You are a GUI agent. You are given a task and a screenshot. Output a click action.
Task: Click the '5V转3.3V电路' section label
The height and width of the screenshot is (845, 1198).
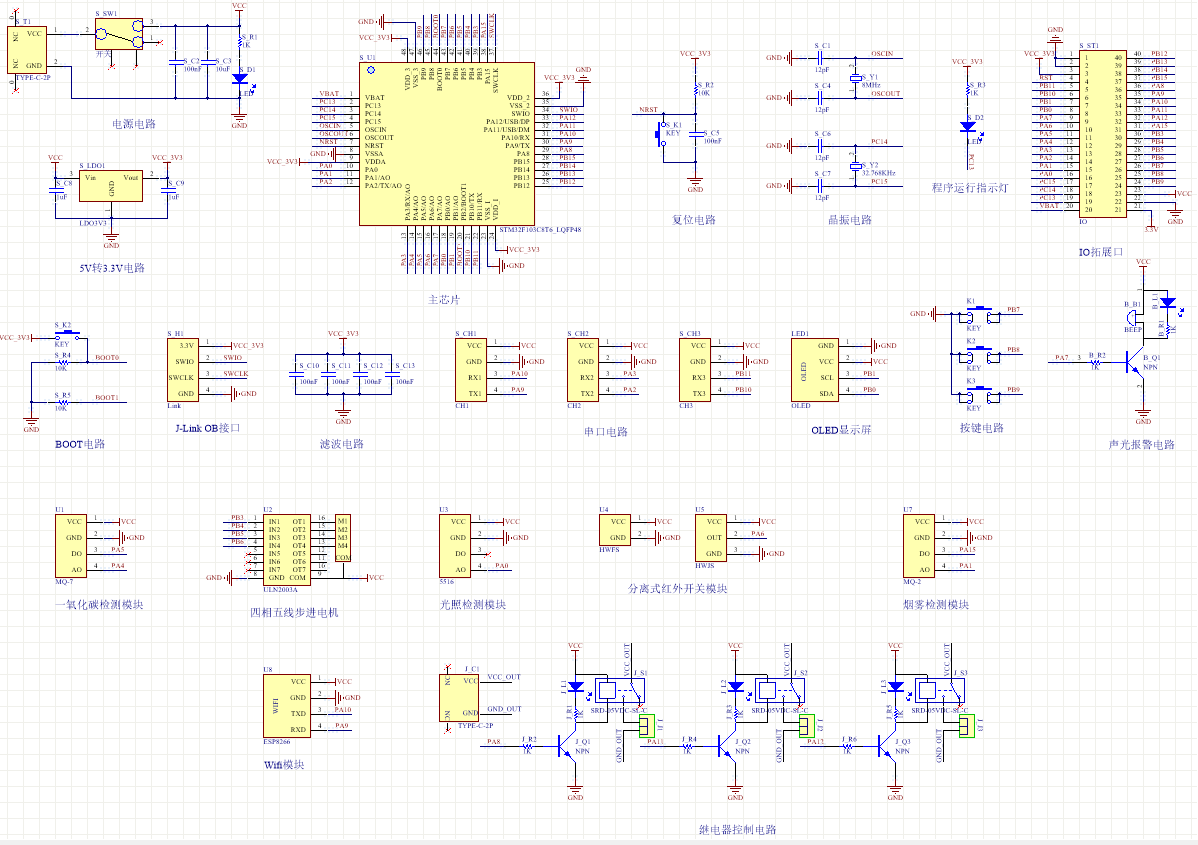pos(112,268)
